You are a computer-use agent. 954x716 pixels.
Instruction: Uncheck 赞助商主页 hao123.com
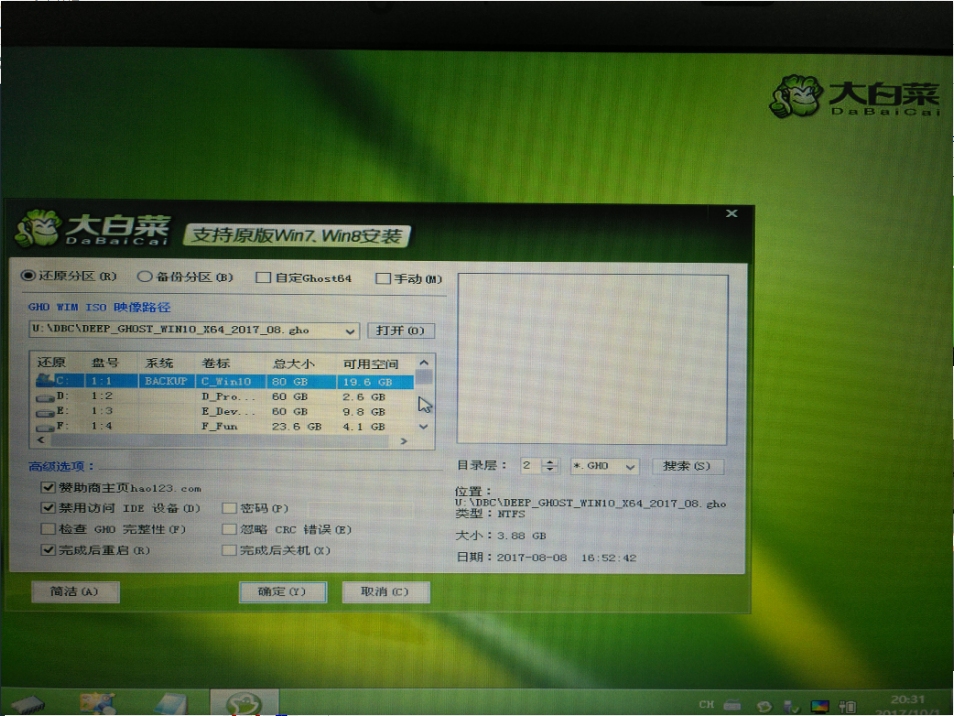48,488
